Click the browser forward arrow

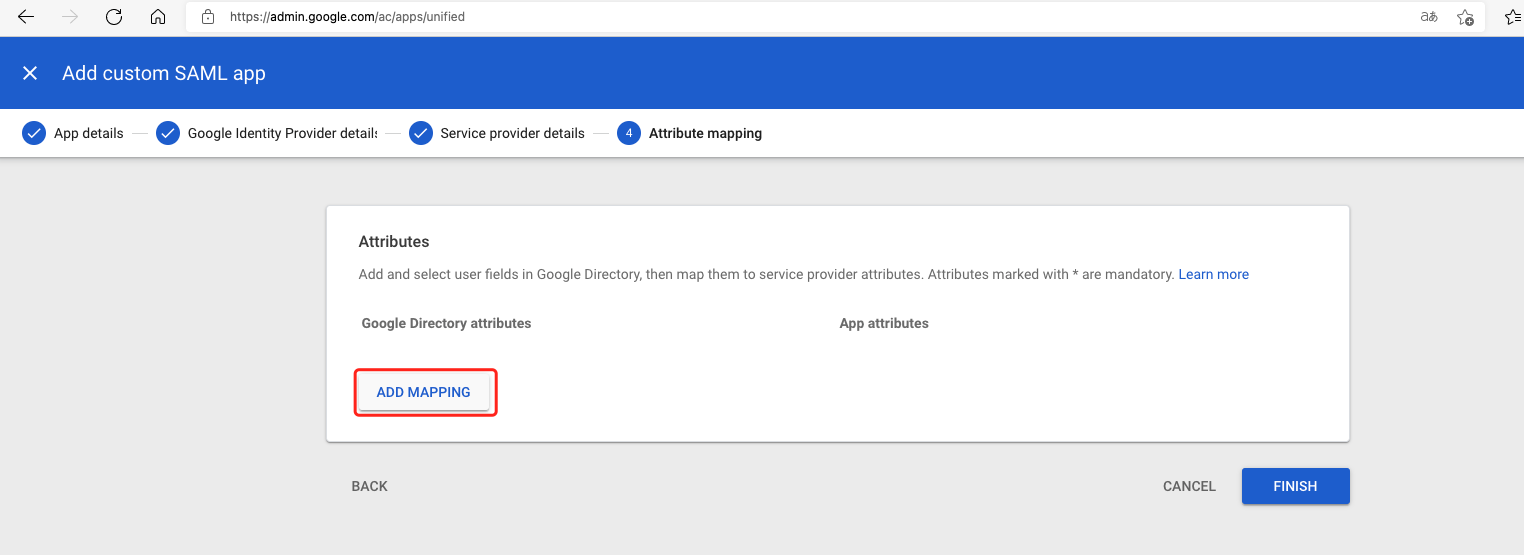click(x=69, y=17)
